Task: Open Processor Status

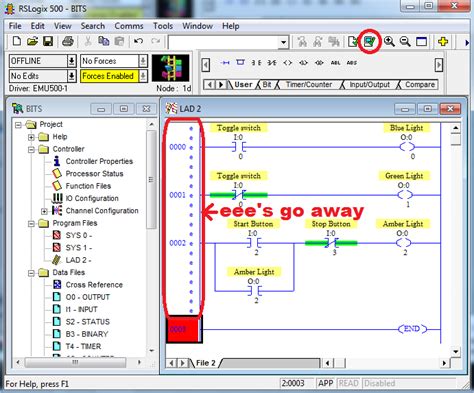Action: [x=94, y=174]
